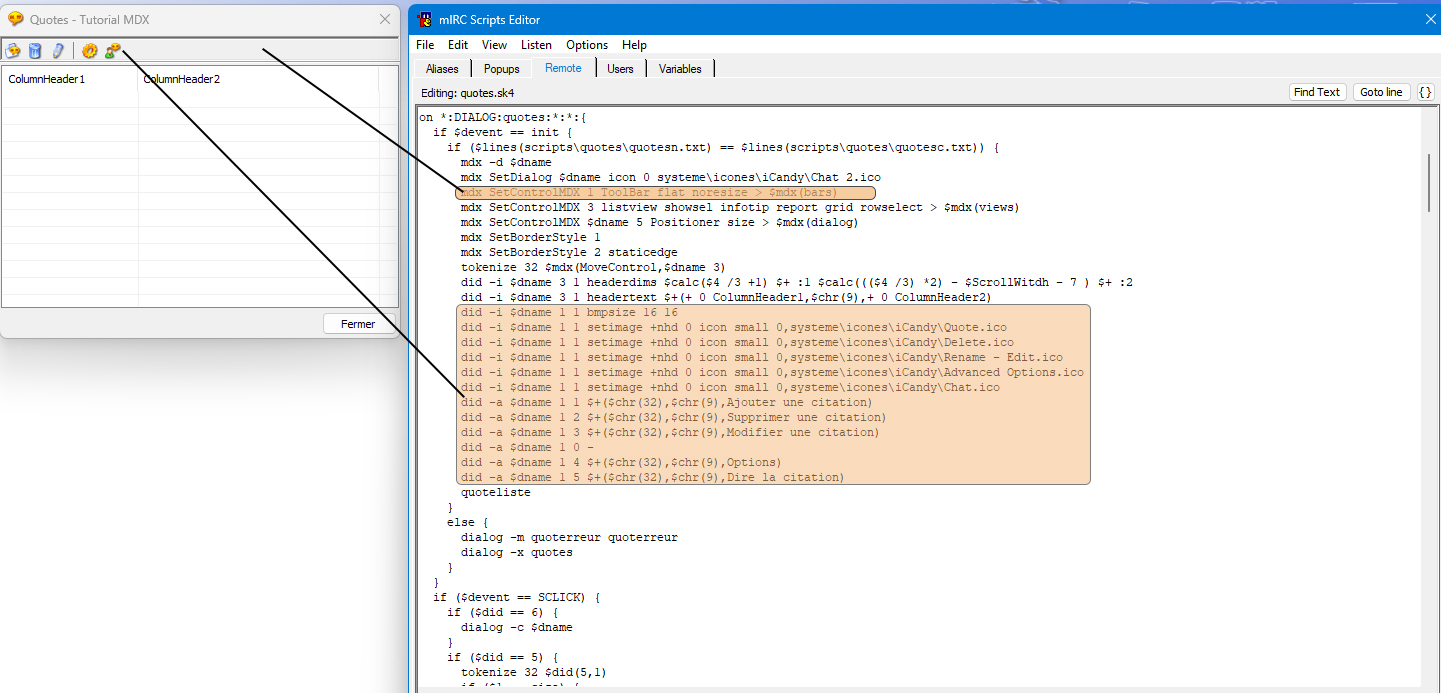Click the curly braces bracket check button

pos(1426,92)
